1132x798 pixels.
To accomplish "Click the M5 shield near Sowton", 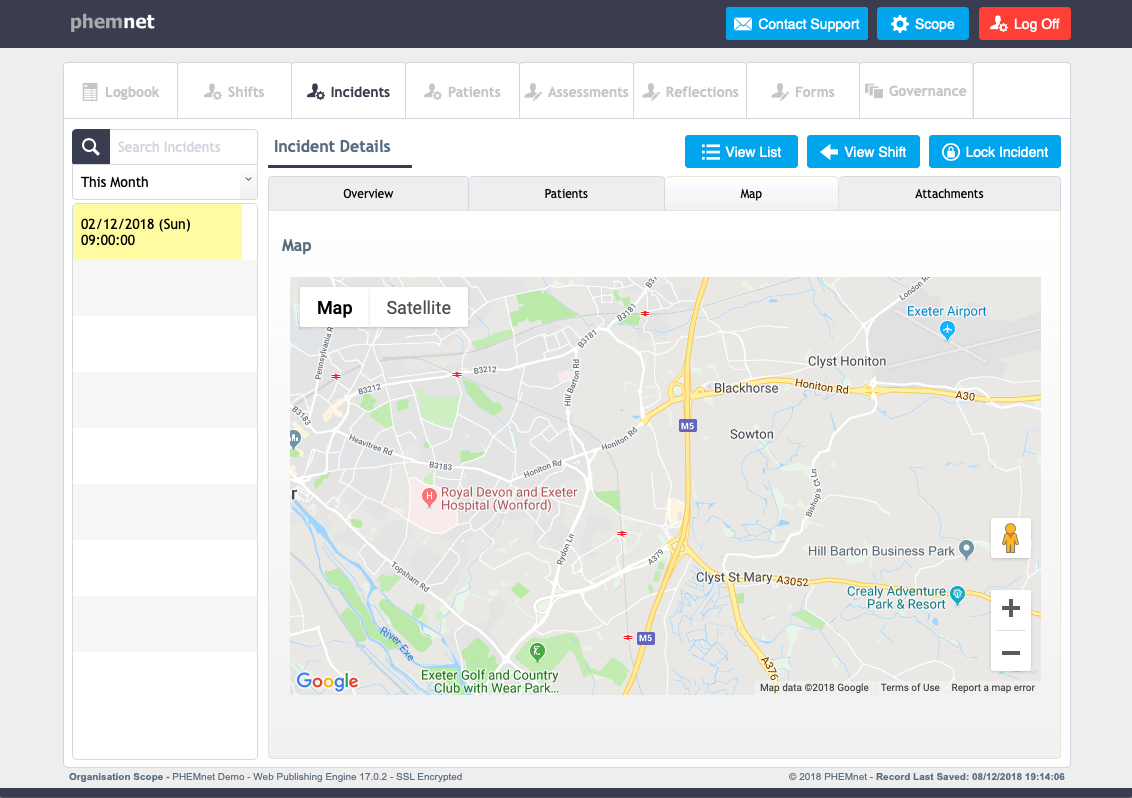I will coord(687,425).
